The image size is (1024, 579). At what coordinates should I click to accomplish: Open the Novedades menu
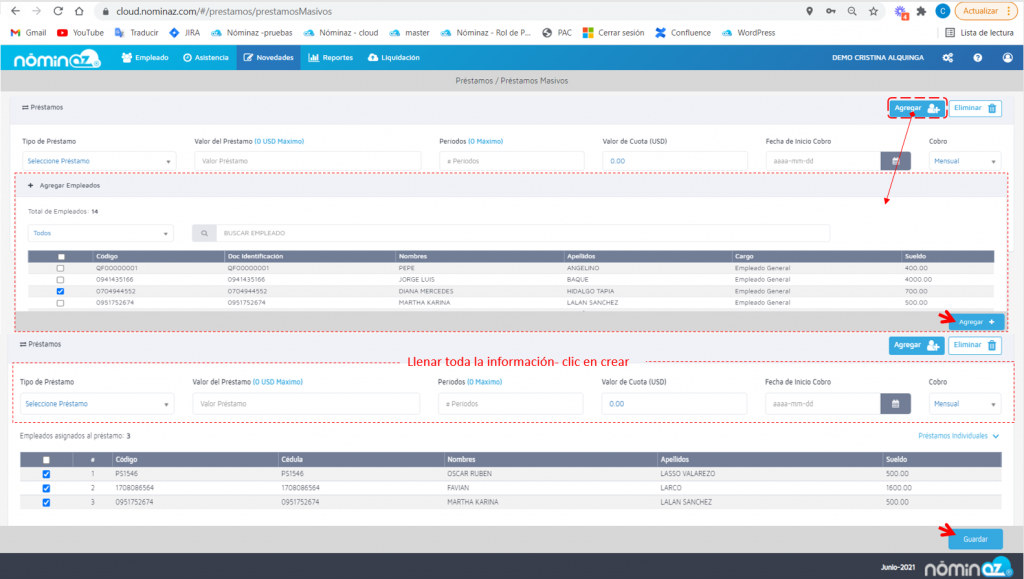tap(268, 57)
